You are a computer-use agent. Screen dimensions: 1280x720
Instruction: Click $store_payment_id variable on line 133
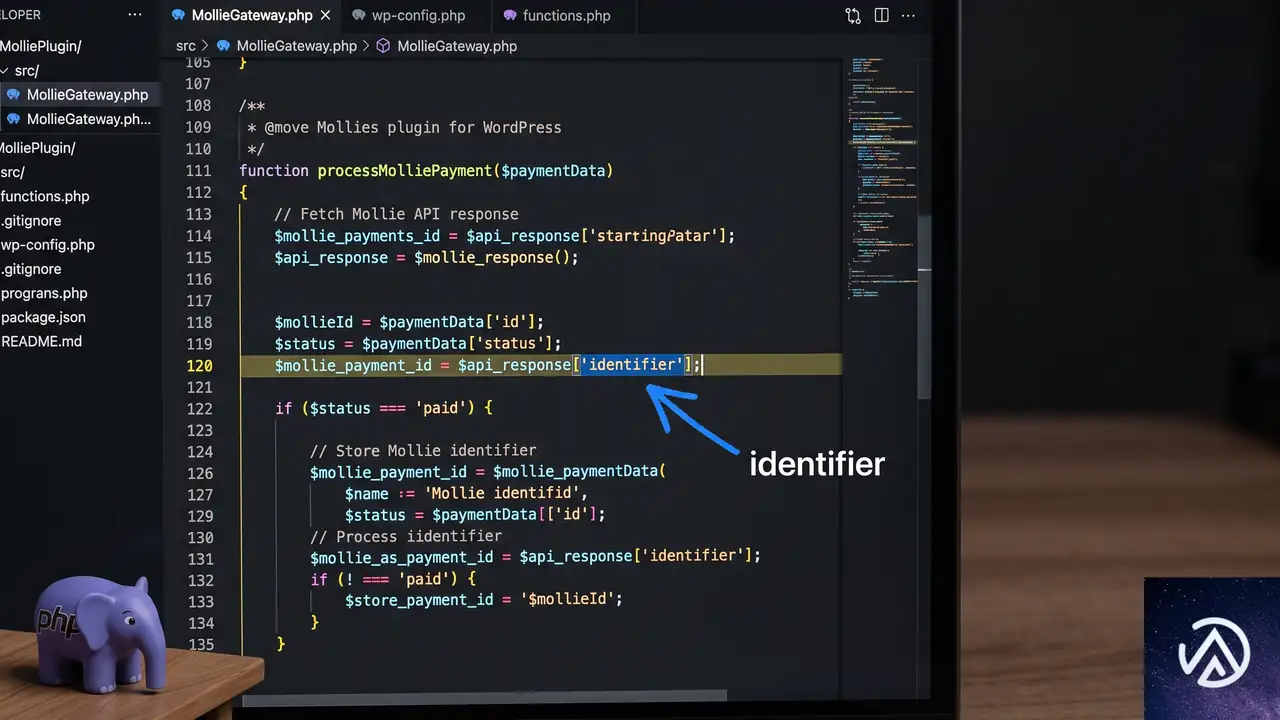tap(419, 601)
